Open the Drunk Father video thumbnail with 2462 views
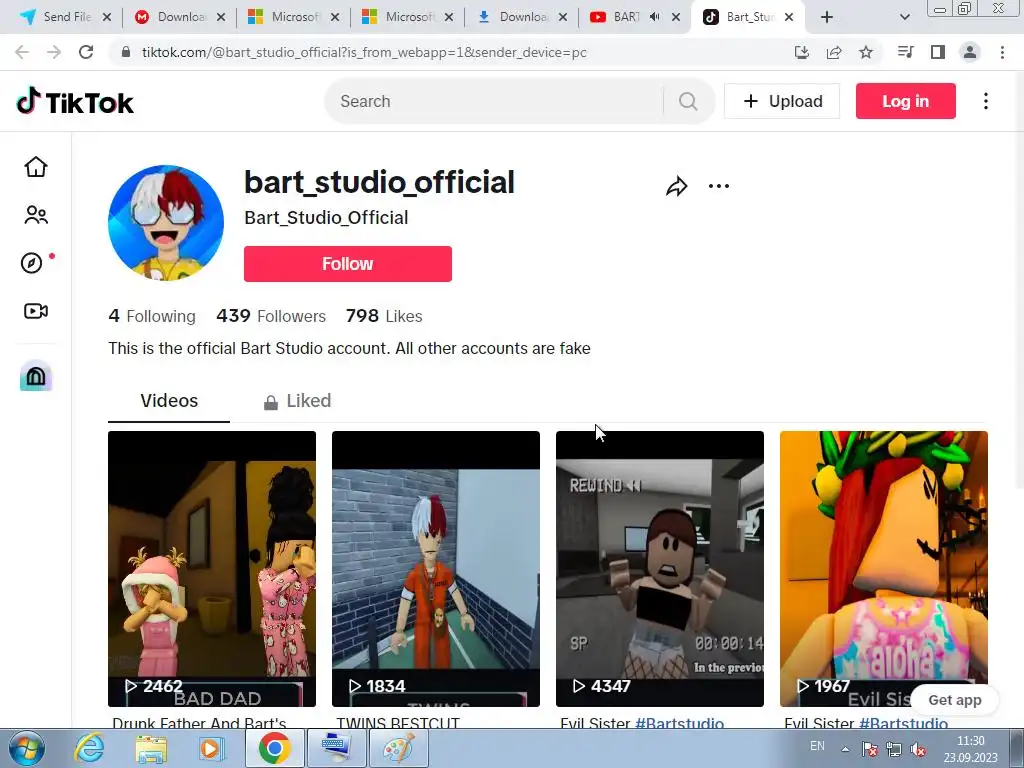 [212, 569]
